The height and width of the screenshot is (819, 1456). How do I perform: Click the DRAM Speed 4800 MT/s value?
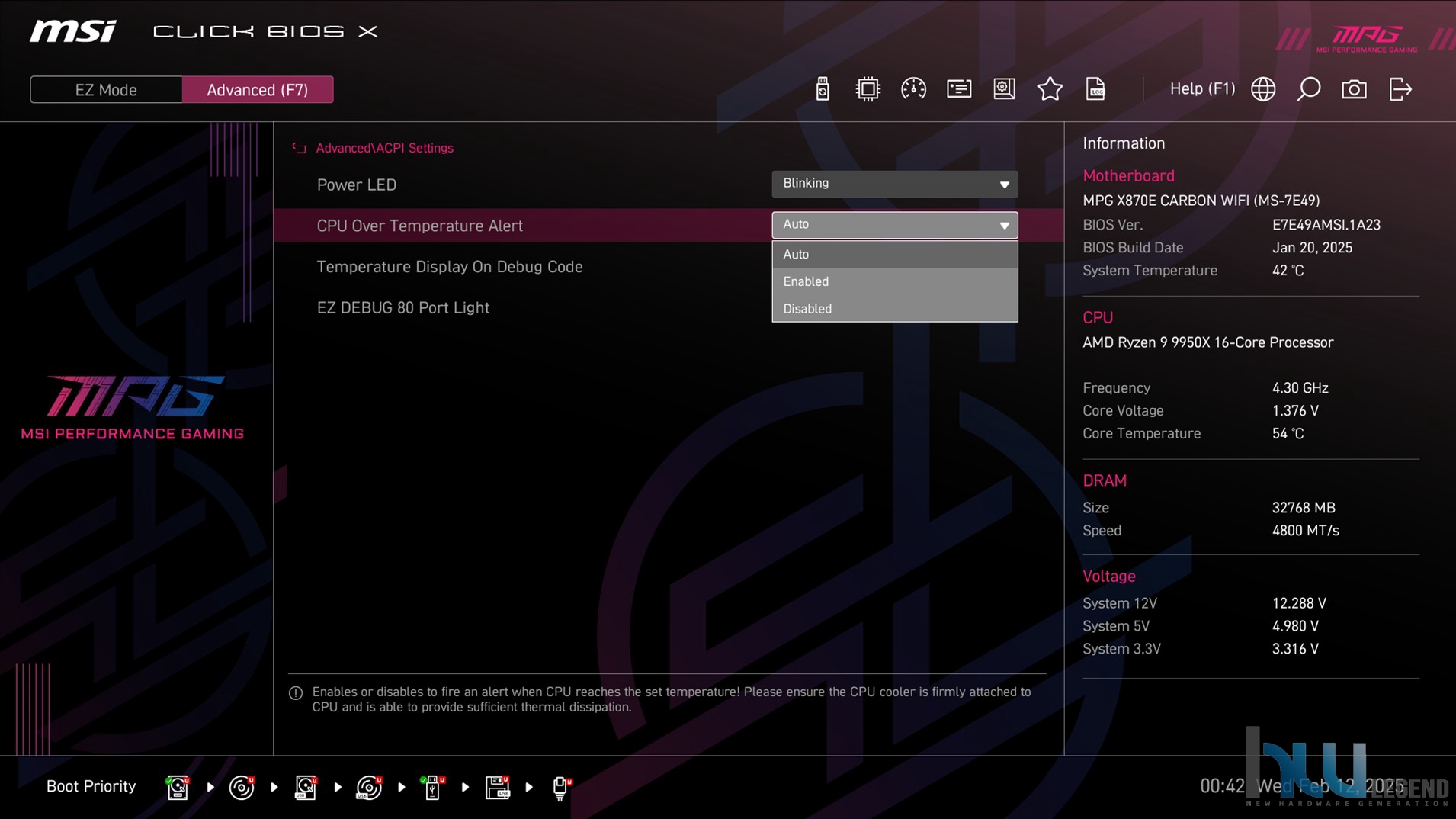pos(1305,531)
